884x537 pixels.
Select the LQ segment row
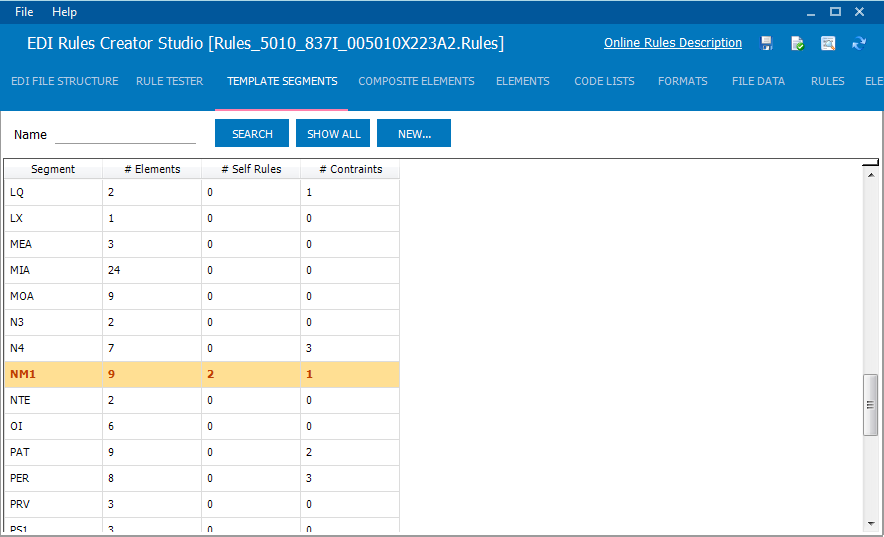(x=202, y=192)
